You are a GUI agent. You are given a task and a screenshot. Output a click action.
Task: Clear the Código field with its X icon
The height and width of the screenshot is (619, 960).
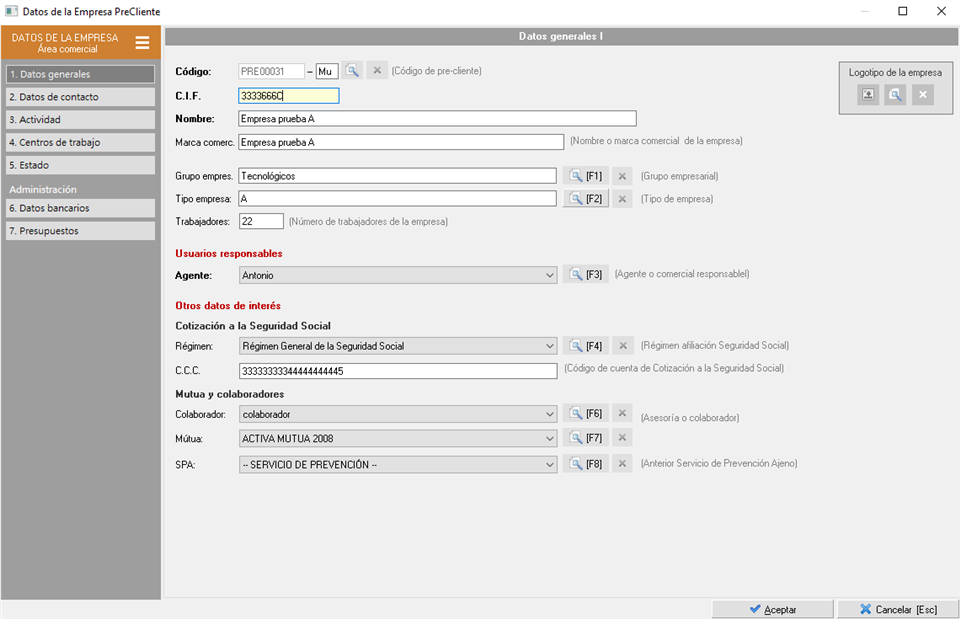[376, 71]
